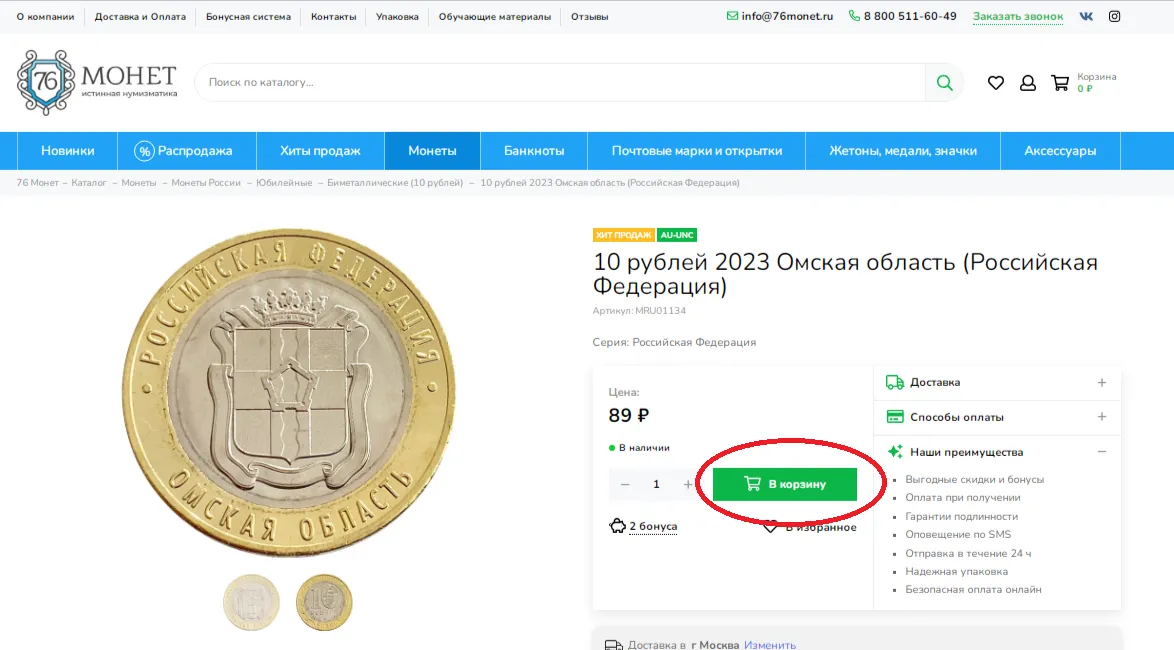Open the Банкноты menu tab
1174x650 pixels.
coord(534,151)
